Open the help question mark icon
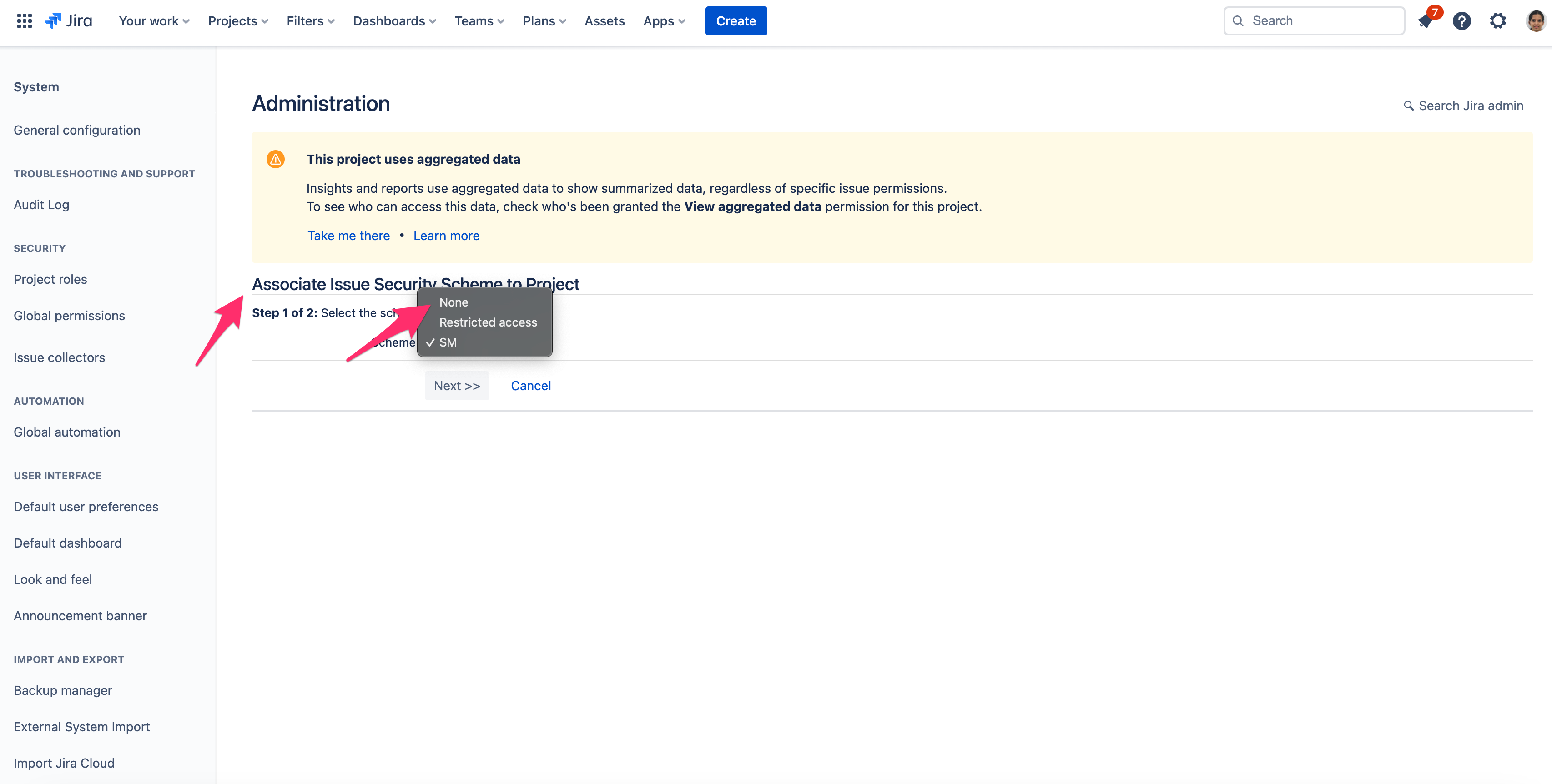Screen dimensions: 1552x784 [x=1461, y=21]
